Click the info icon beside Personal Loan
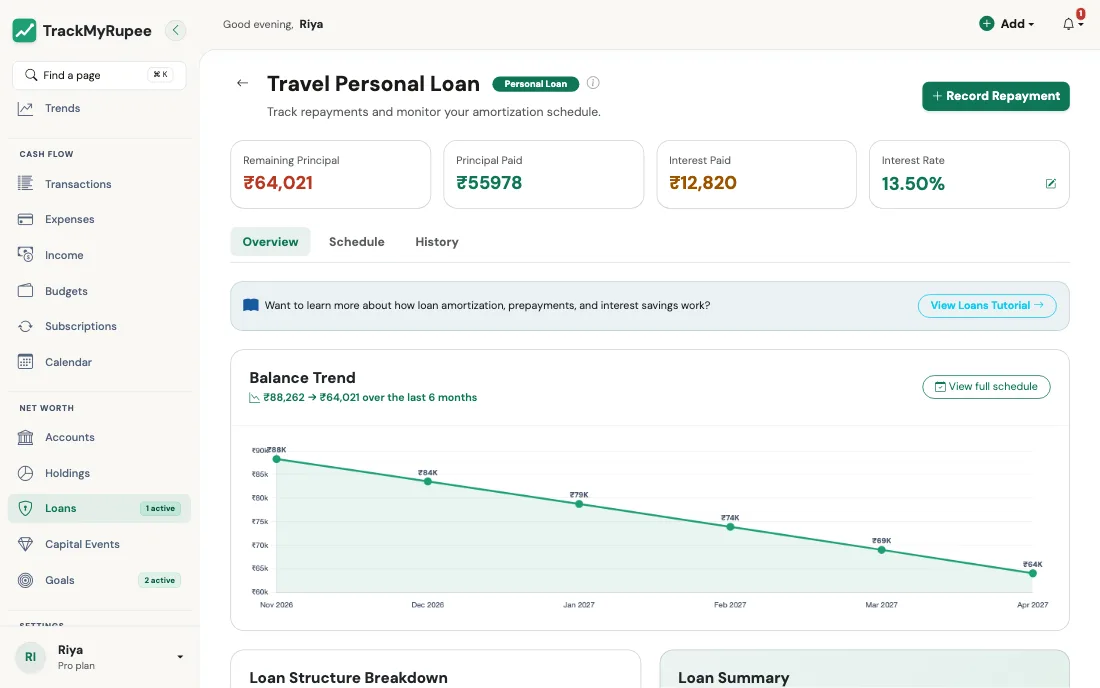This screenshot has width=1100, height=688. click(x=593, y=83)
